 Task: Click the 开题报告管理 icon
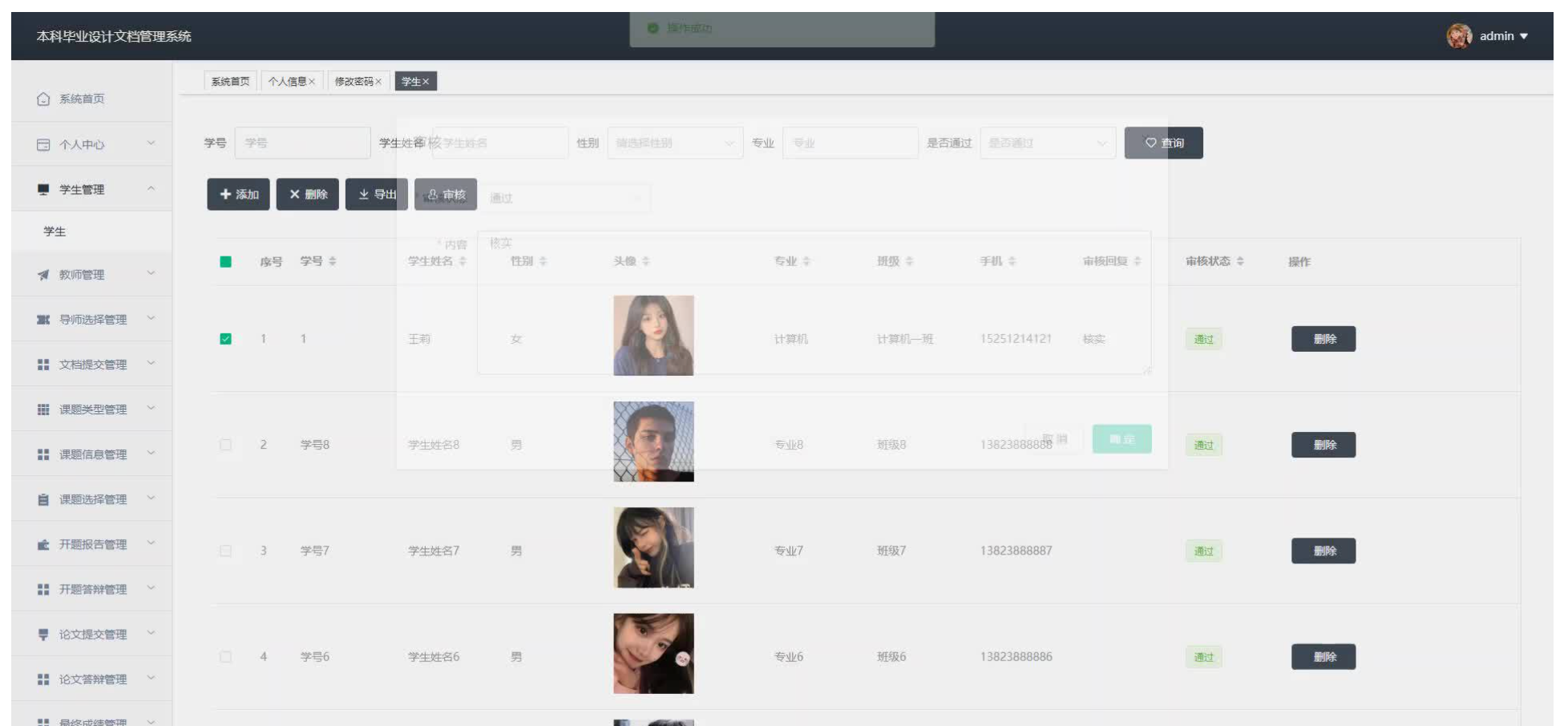(x=43, y=544)
